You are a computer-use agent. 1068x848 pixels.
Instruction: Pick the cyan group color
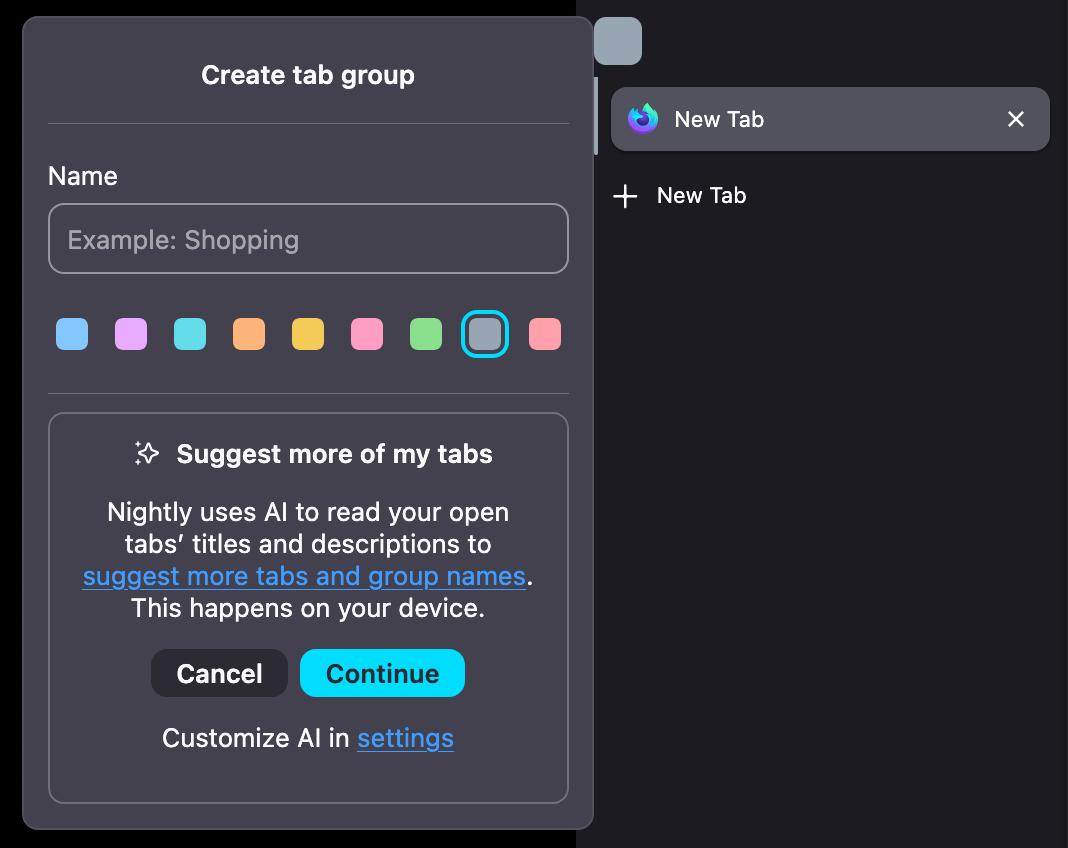190,334
